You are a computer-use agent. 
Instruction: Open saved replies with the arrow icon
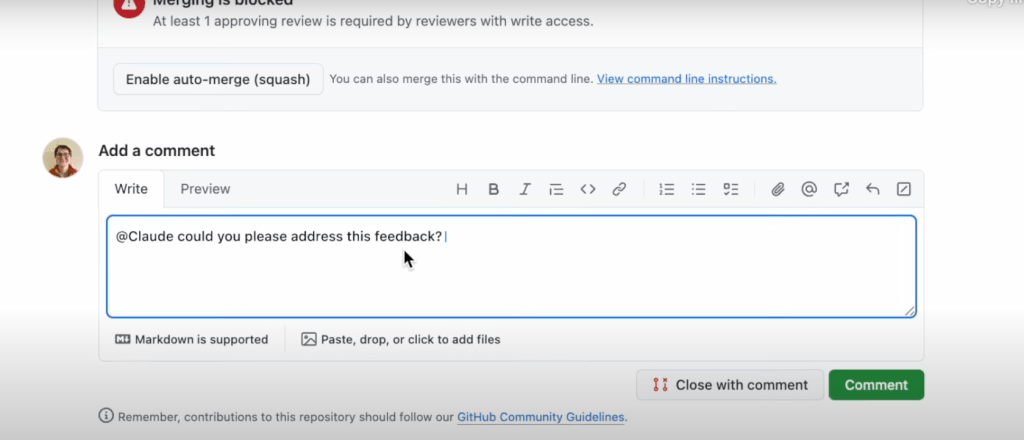pos(872,189)
